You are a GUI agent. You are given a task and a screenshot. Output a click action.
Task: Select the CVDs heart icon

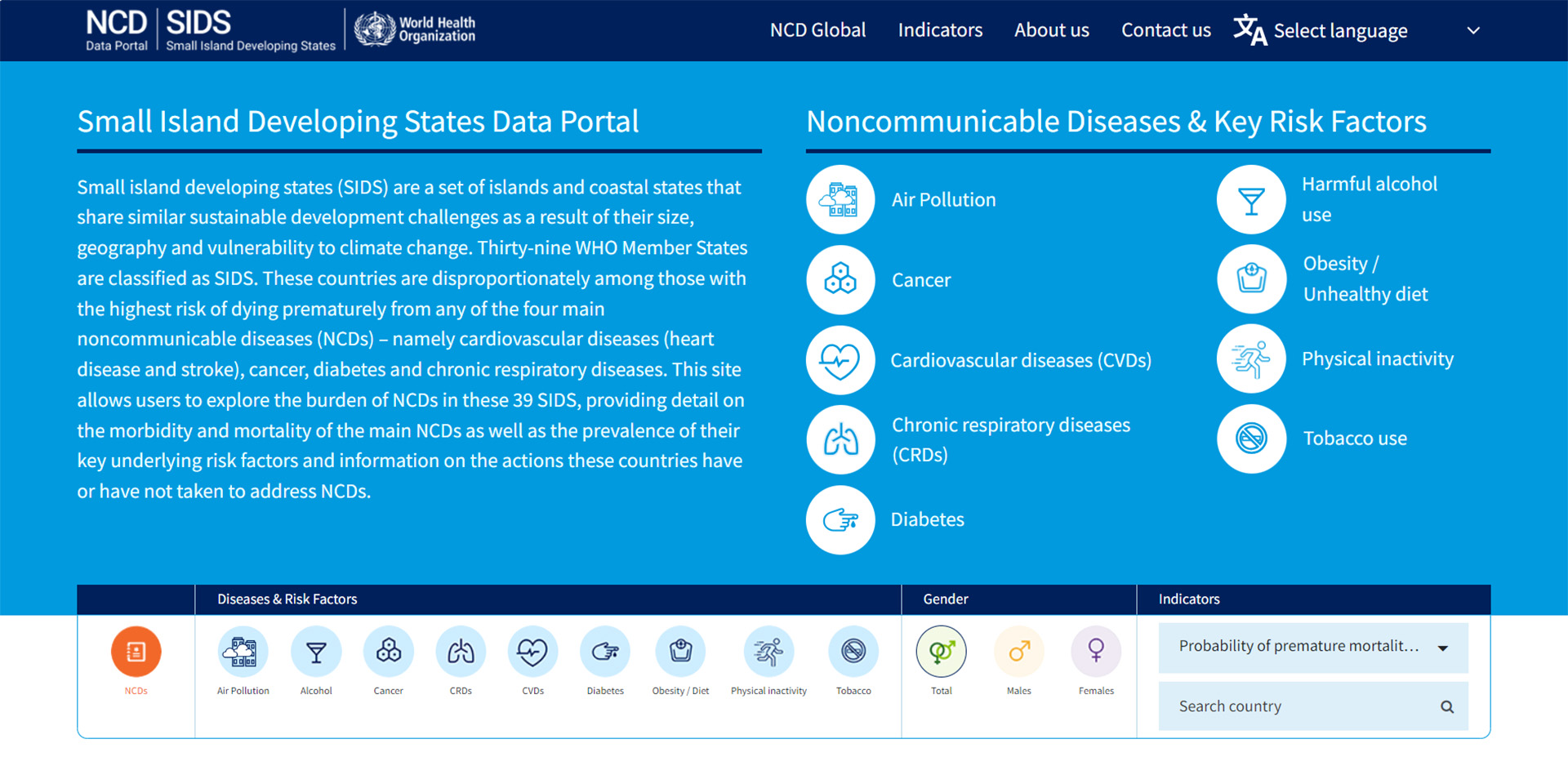pos(532,652)
